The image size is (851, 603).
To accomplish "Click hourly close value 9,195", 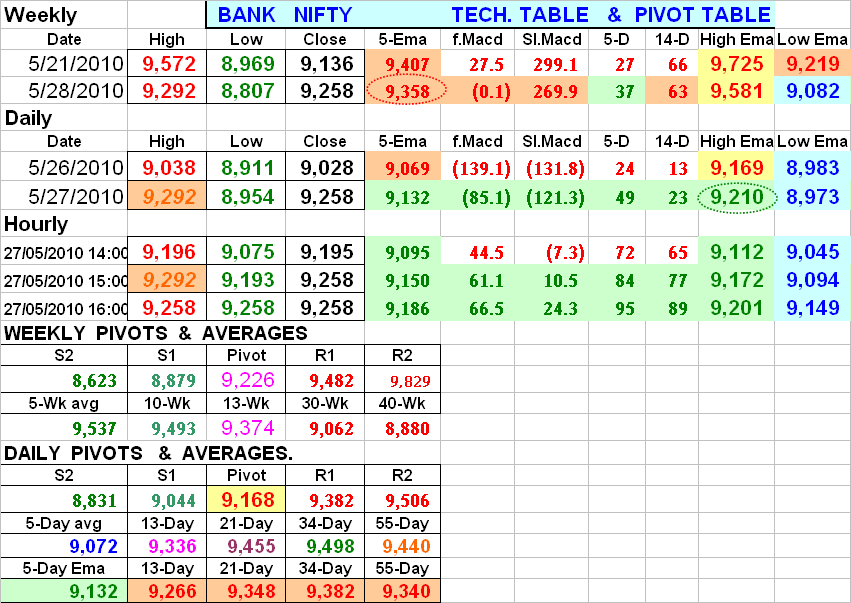I will pyautogui.click(x=327, y=252).
